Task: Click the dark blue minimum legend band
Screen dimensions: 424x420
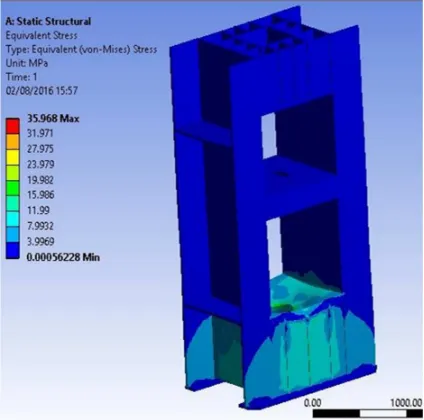Action: tap(12, 250)
